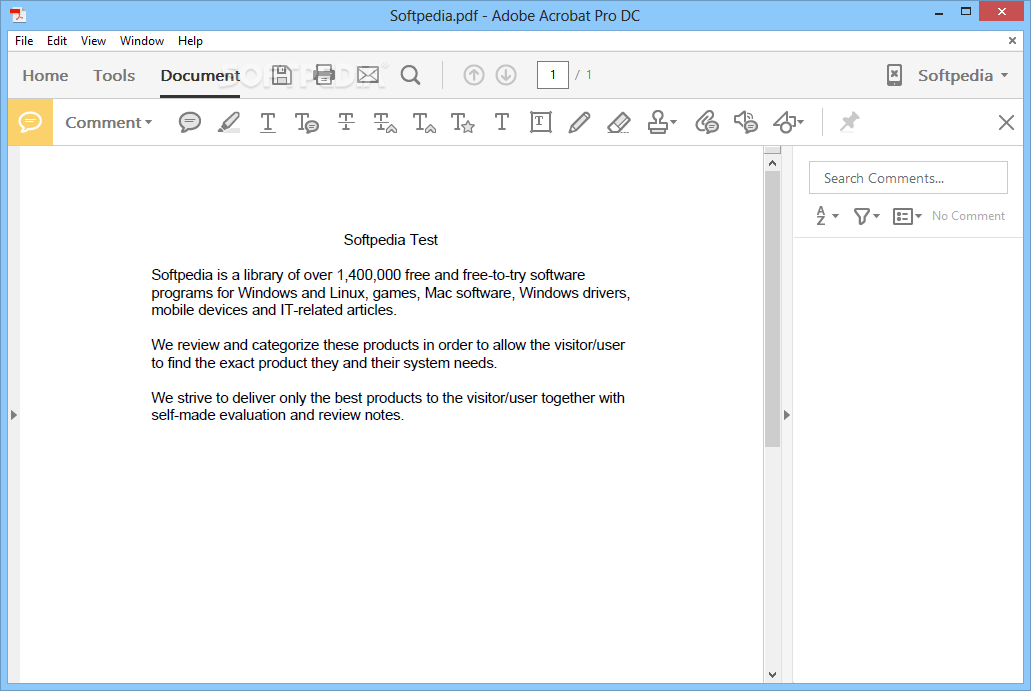
Task: Click the Acrobat icon in title bar
Action: pos(18,14)
